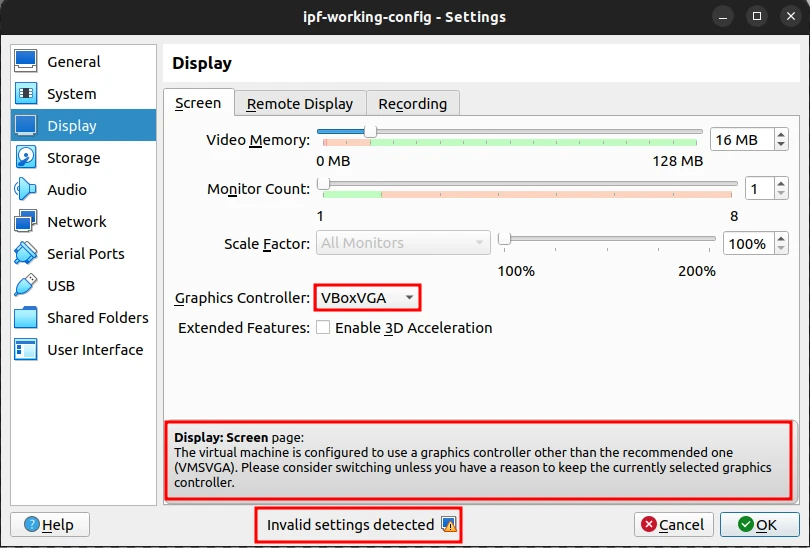Select the Audio speaker icon

pos(26,190)
